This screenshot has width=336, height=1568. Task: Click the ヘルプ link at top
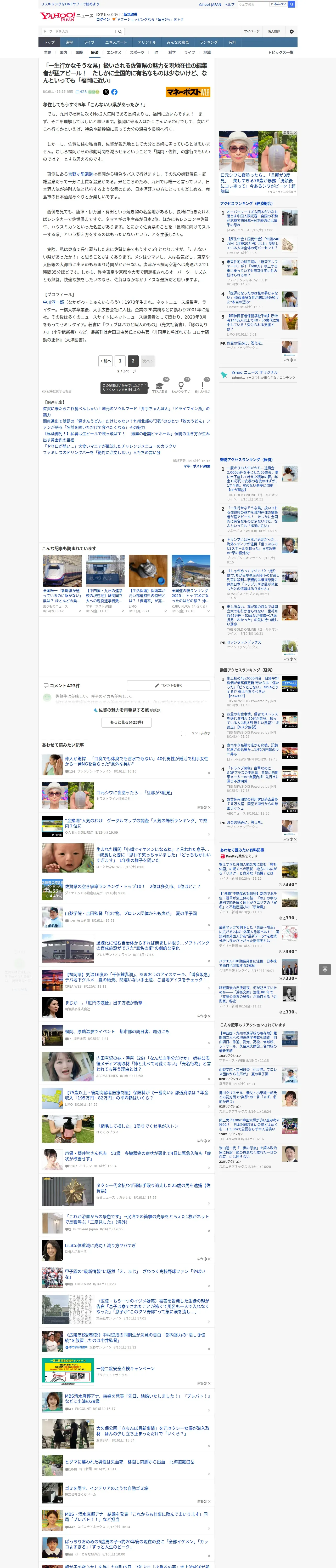229,4
